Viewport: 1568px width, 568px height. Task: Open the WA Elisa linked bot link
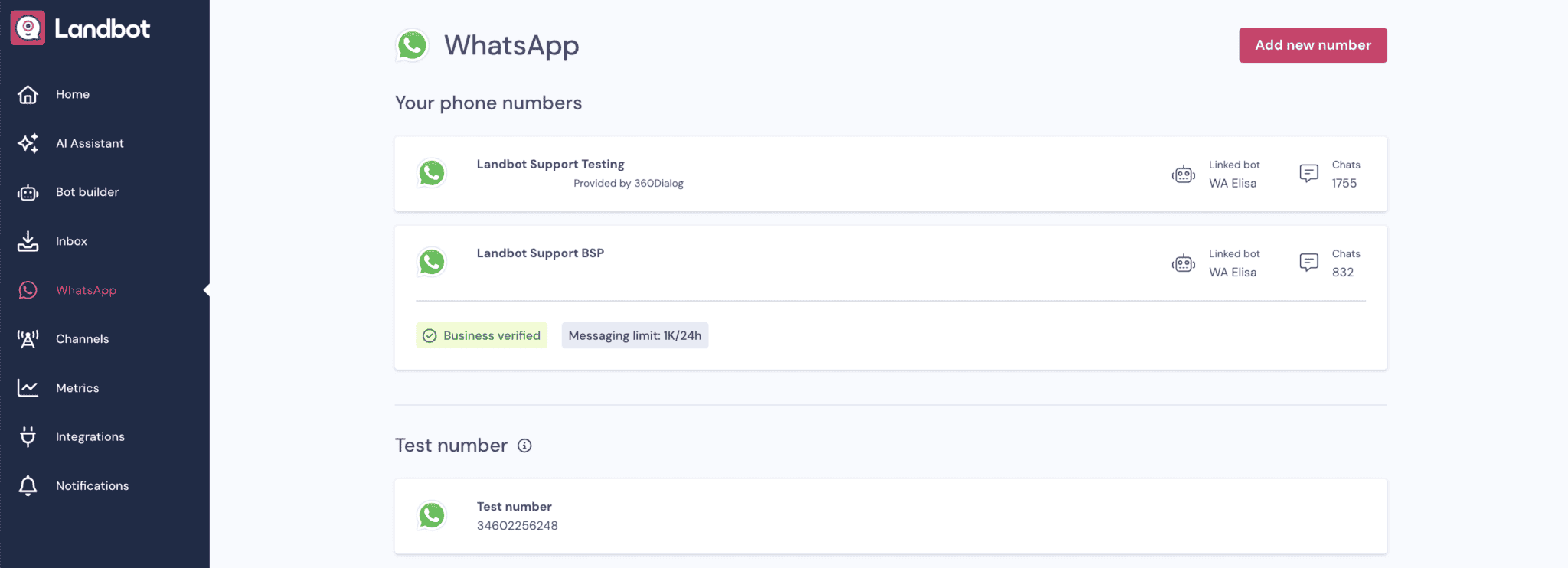[x=1233, y=184]
